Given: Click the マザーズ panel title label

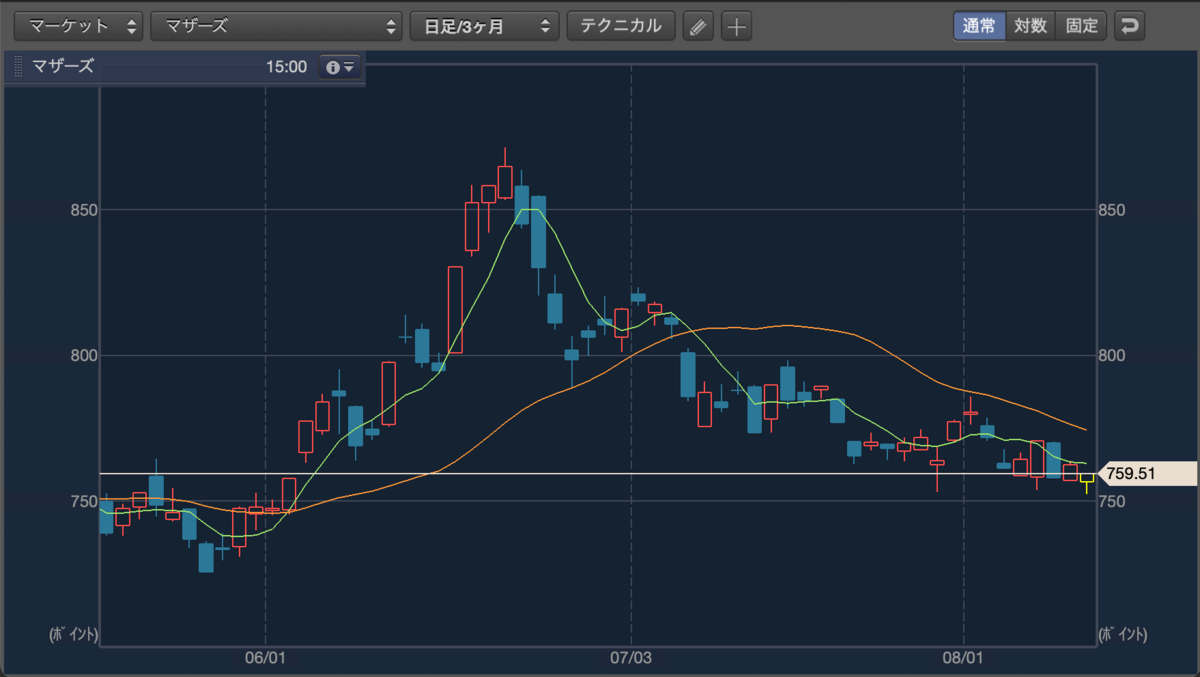Looking at the screenshot, I should click(x=63, y=67).
